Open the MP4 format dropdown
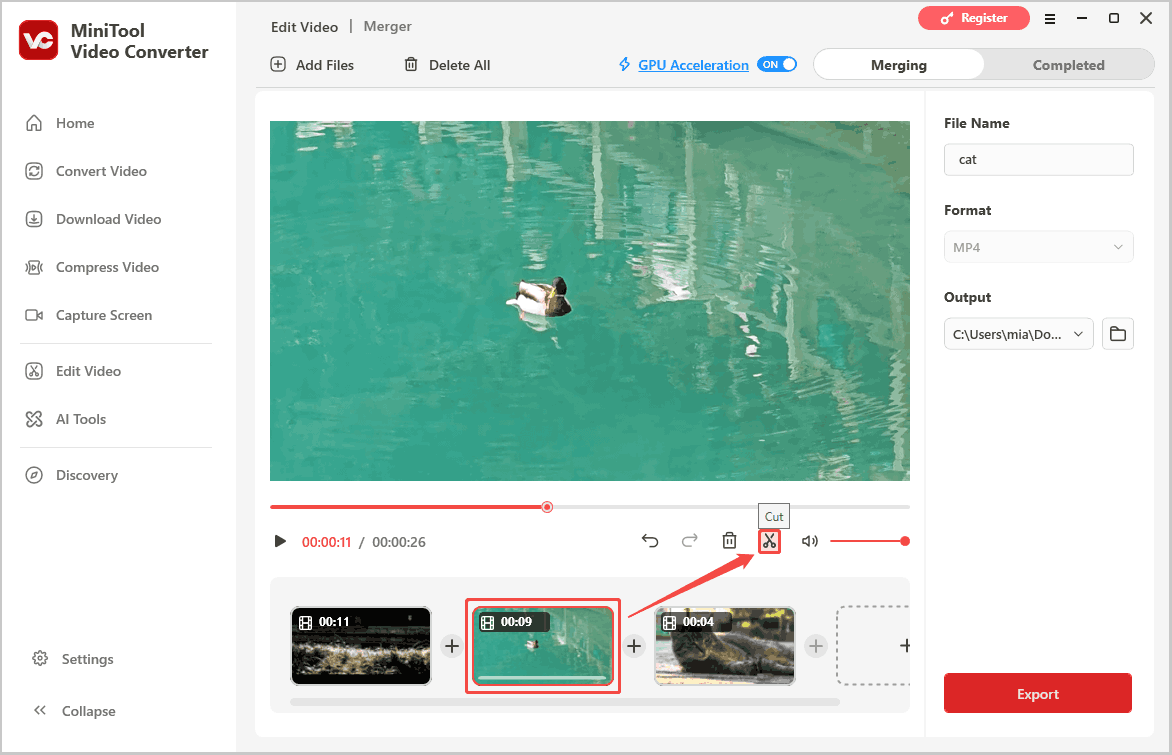The image size is (1172, 755). point(1038,247)
